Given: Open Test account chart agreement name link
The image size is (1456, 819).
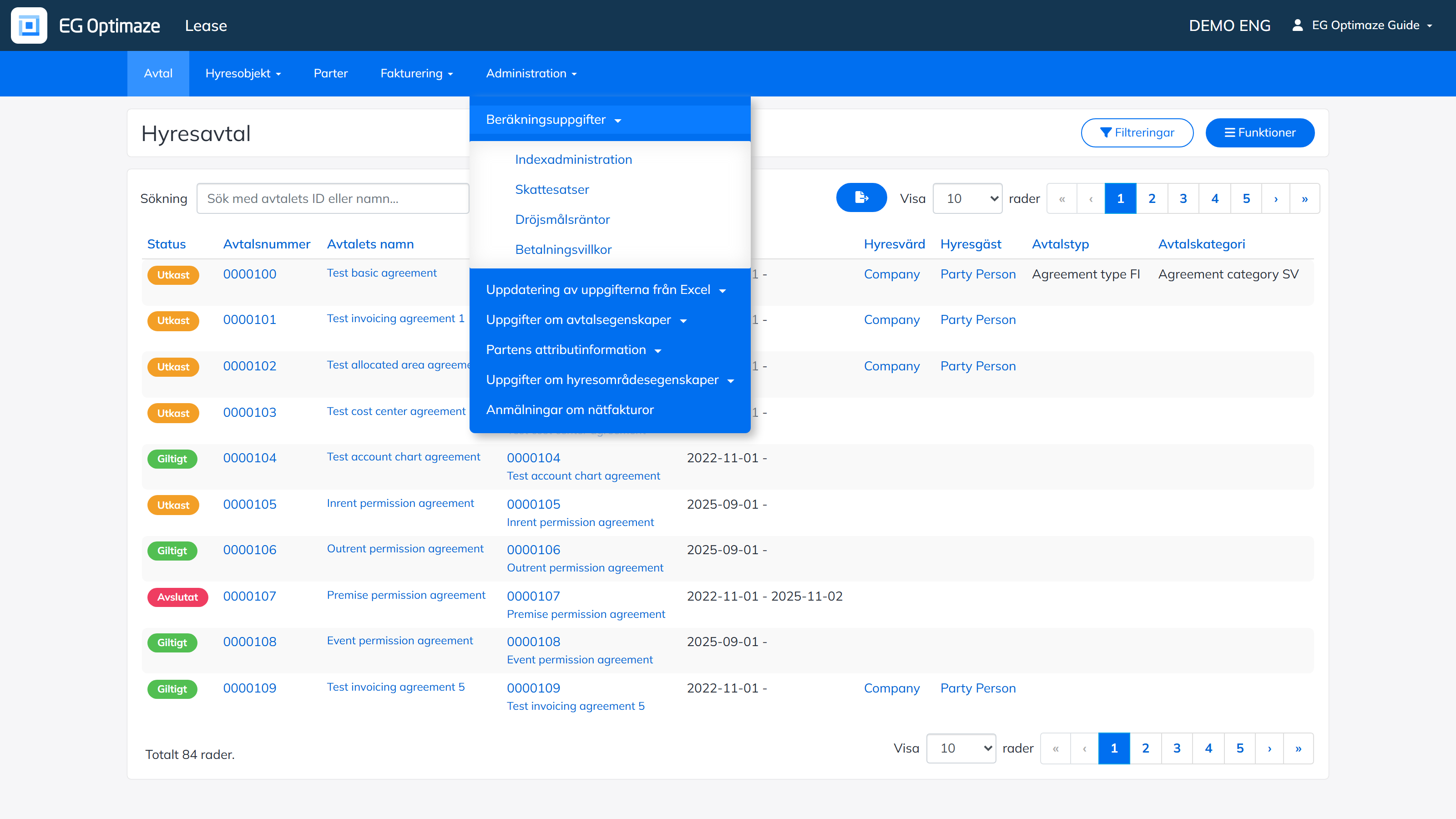Looking at the screenshot, I should [404, 457].
